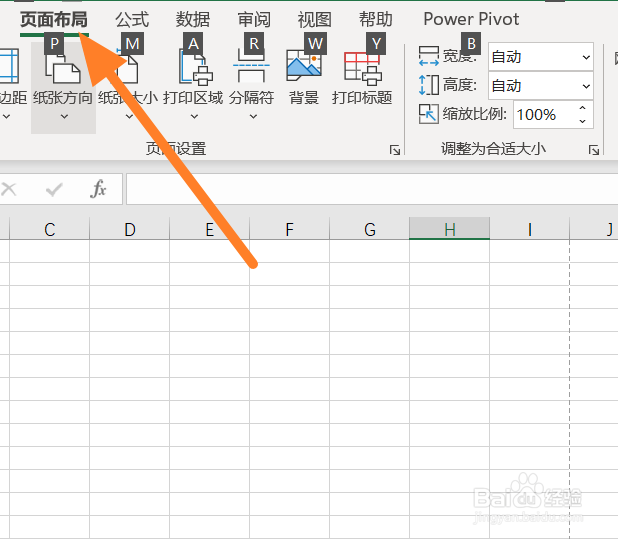Click the fx insert function icon
Viewport: 618px width, 539px height.
[98, 189]
